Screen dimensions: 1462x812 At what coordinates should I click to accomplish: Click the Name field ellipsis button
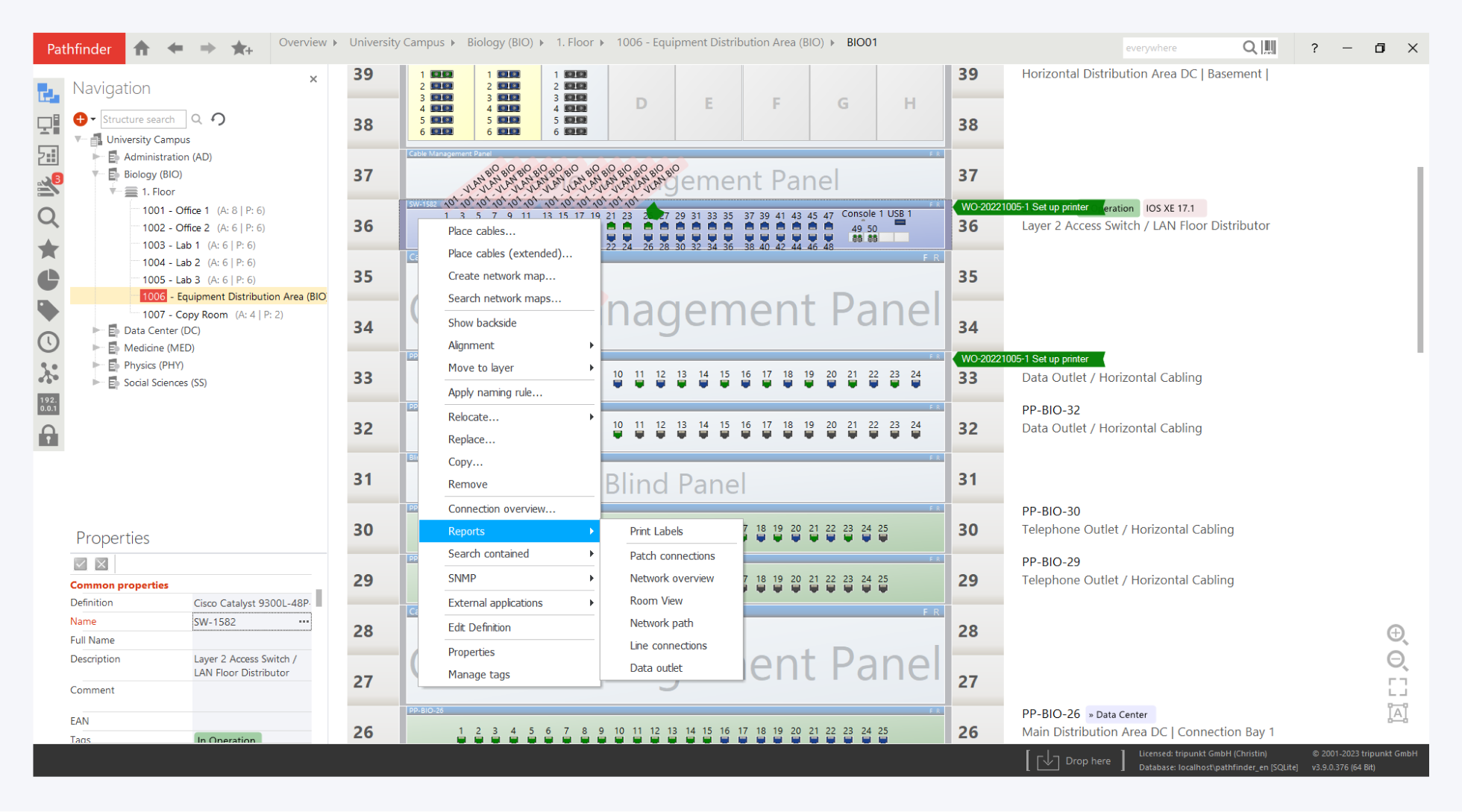[304, 621]
